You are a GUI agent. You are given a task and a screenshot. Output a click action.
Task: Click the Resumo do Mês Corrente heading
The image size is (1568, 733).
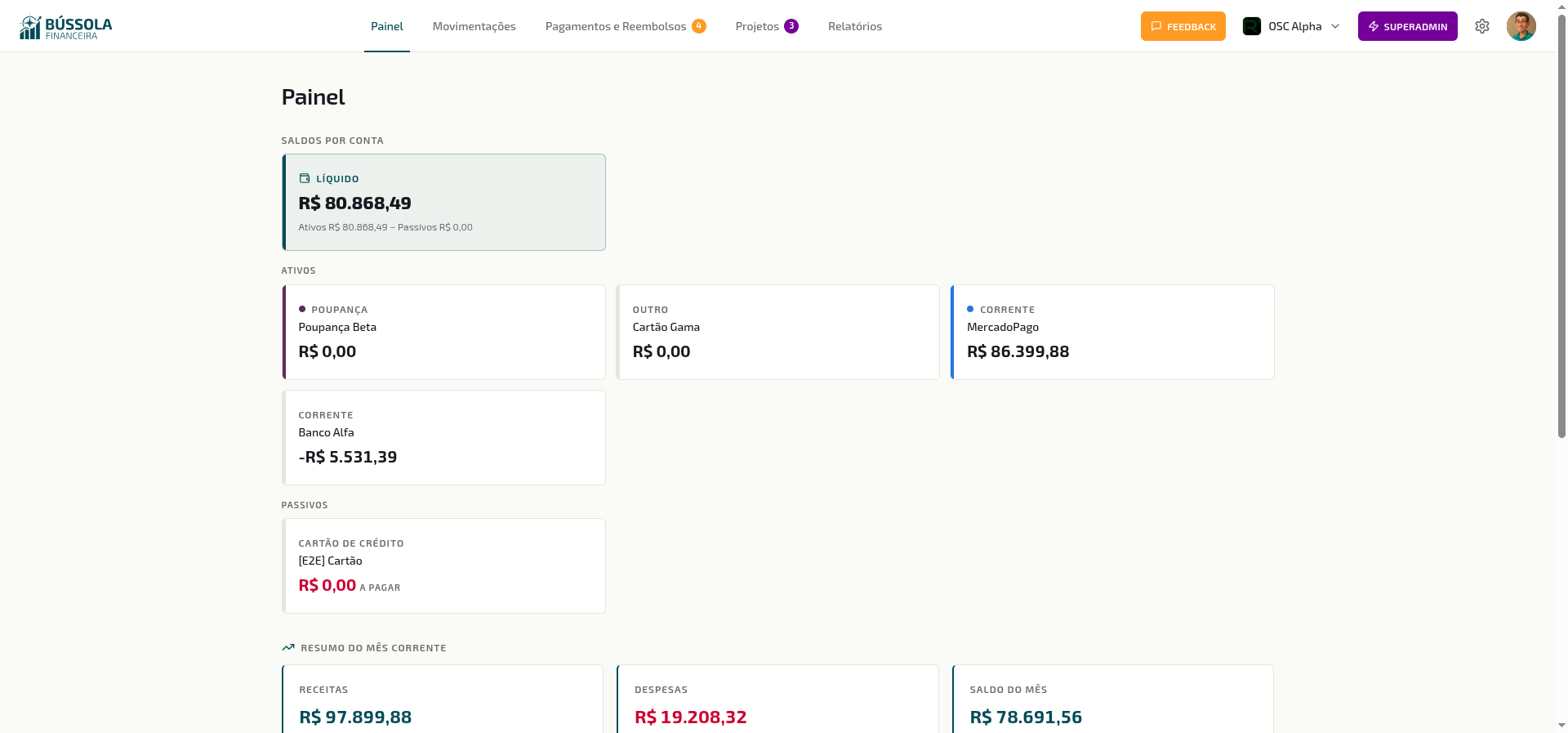(374, 648)
